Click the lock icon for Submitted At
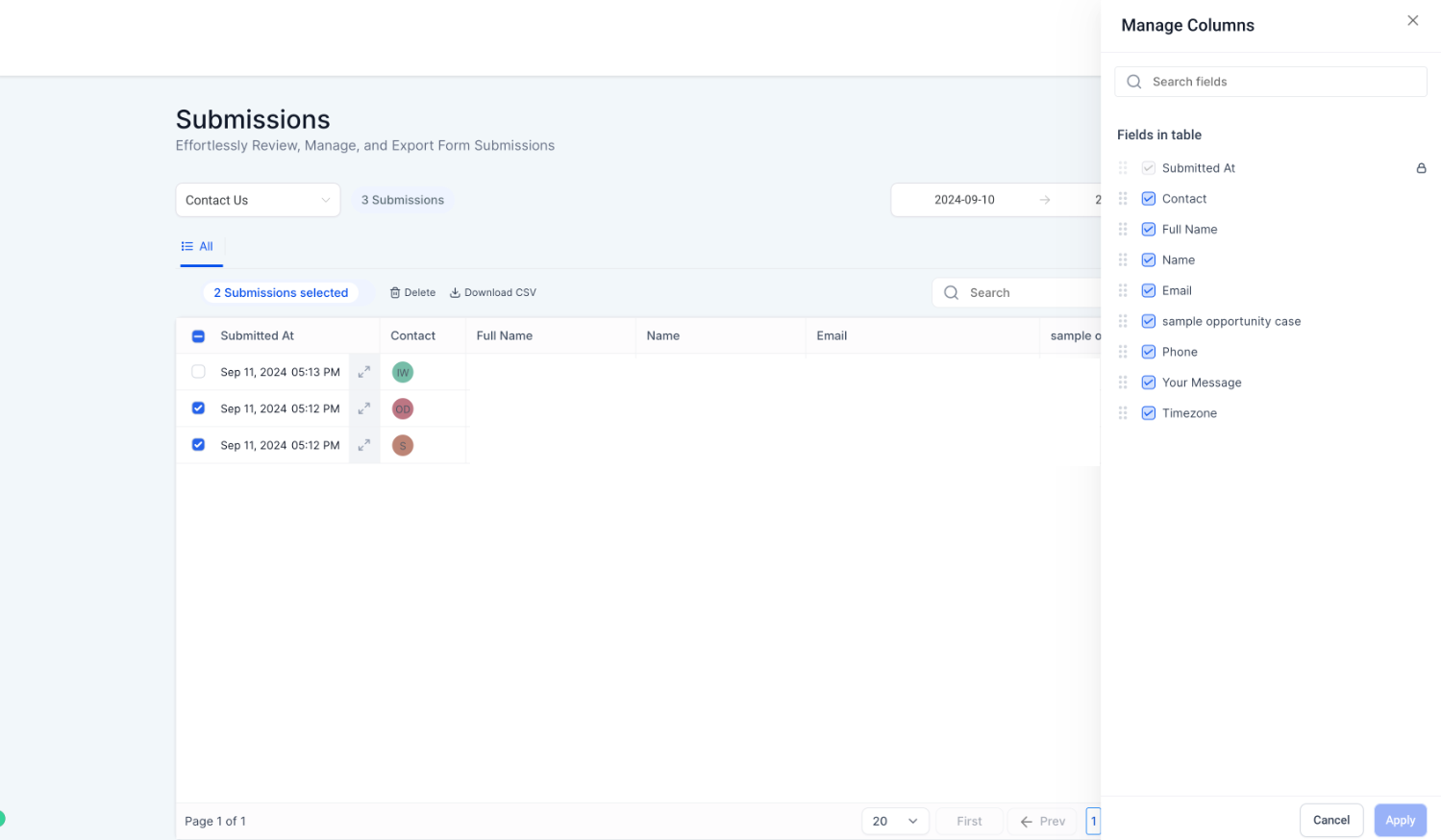 [1421, 168]
